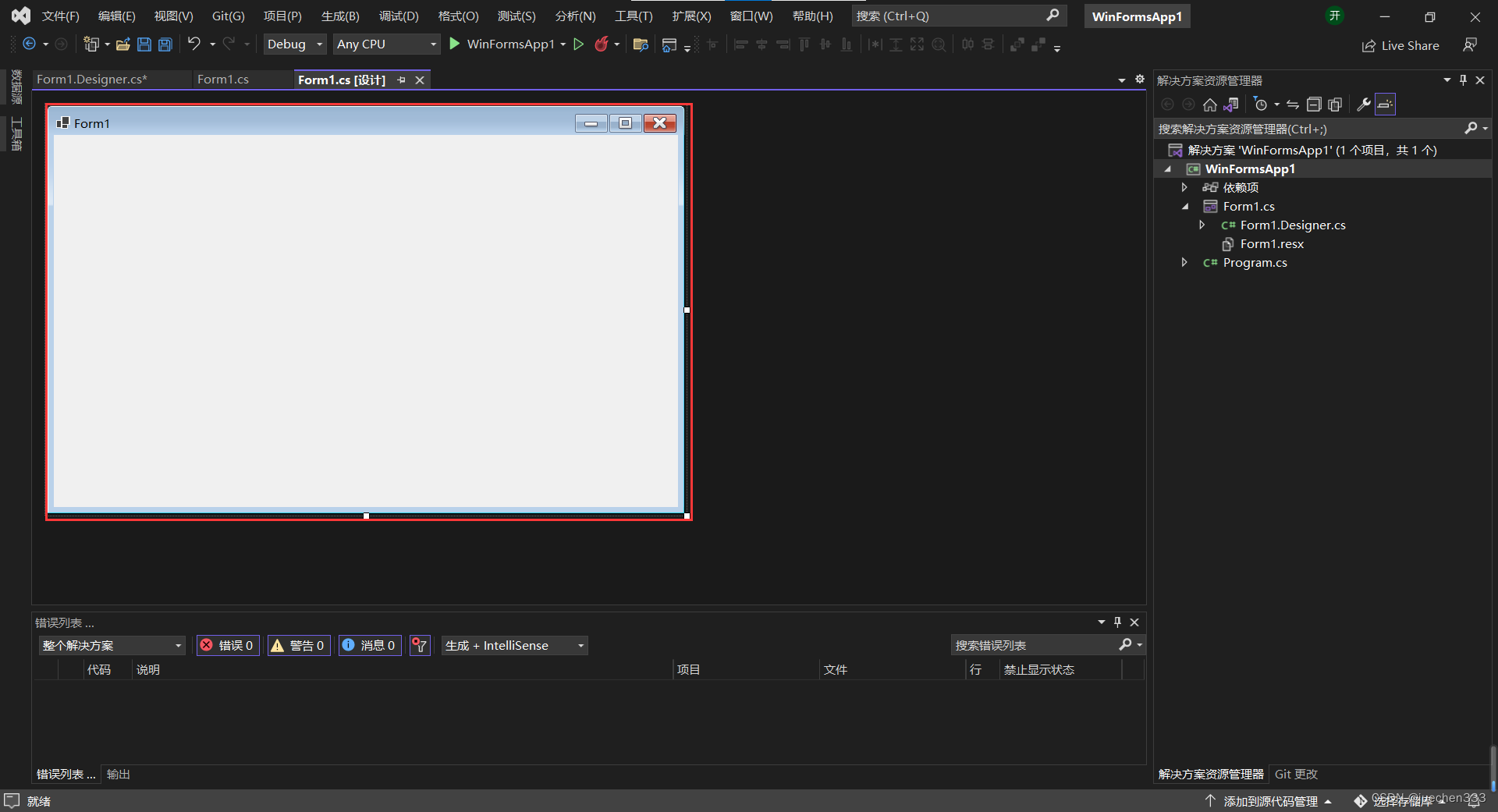Toggle the warnings filter button
The height and width of the screenshot is (812, 1498).
point(300,645)
